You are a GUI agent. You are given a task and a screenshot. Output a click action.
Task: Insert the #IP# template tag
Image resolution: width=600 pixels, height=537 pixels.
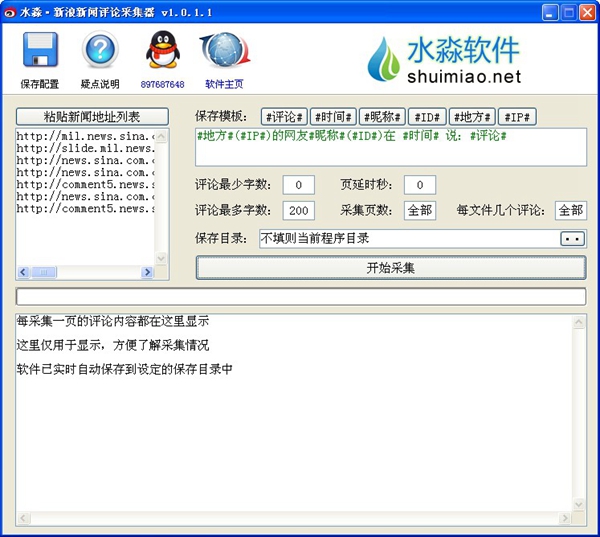point(517,117)
